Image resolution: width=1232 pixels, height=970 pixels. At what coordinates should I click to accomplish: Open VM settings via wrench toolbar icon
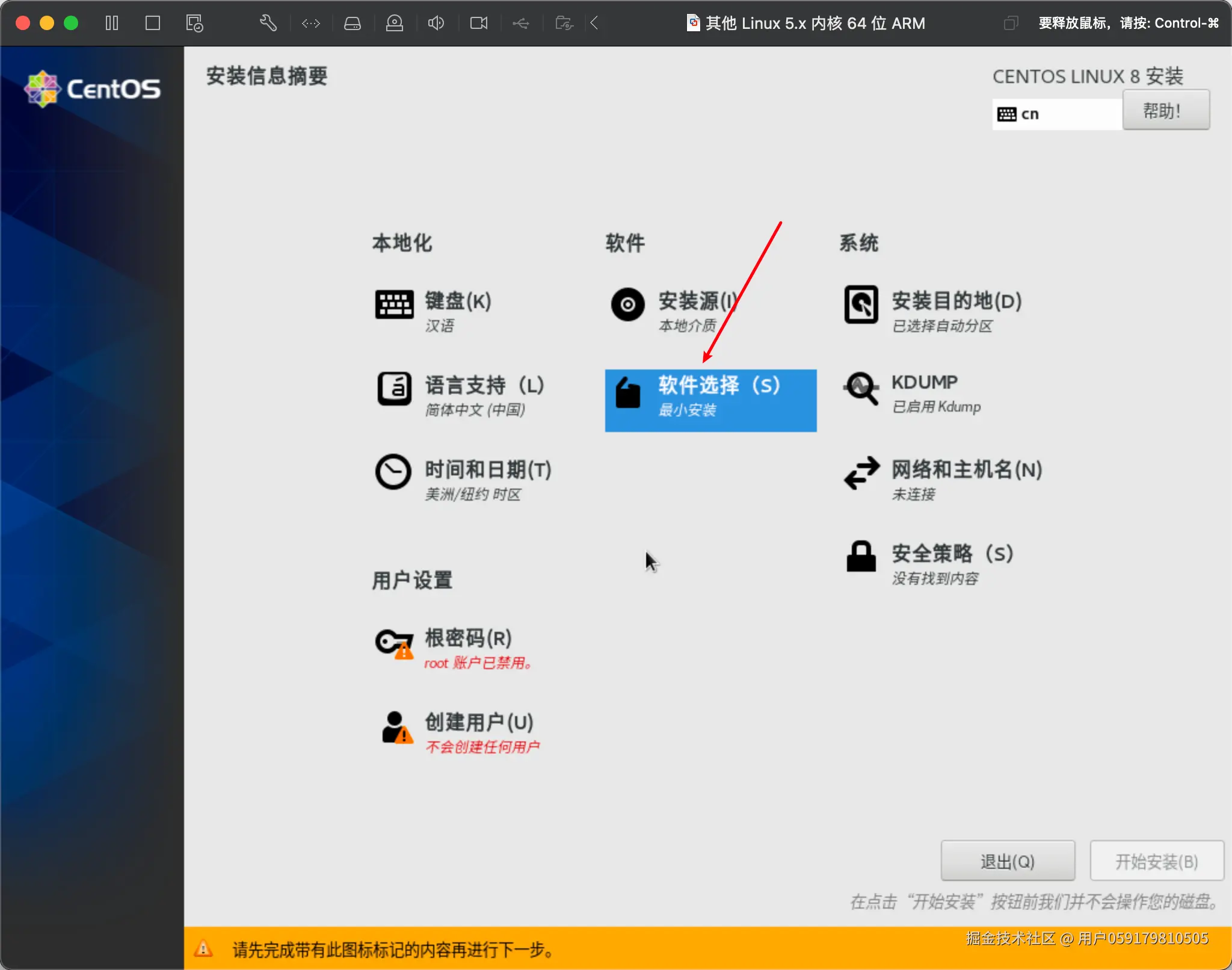pos(267,23)
